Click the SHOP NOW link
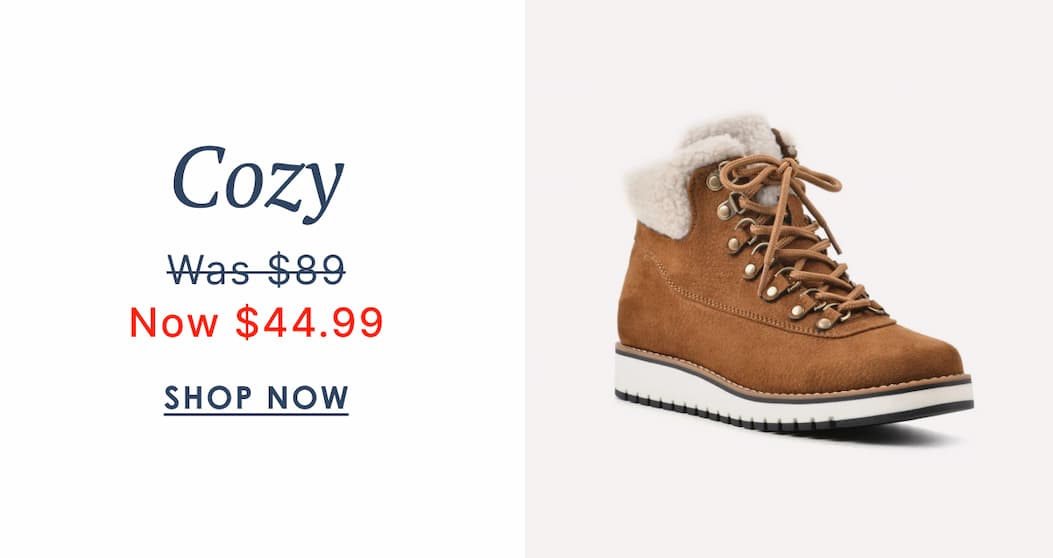Screen dimensions: 1053x558 (257, 398)
